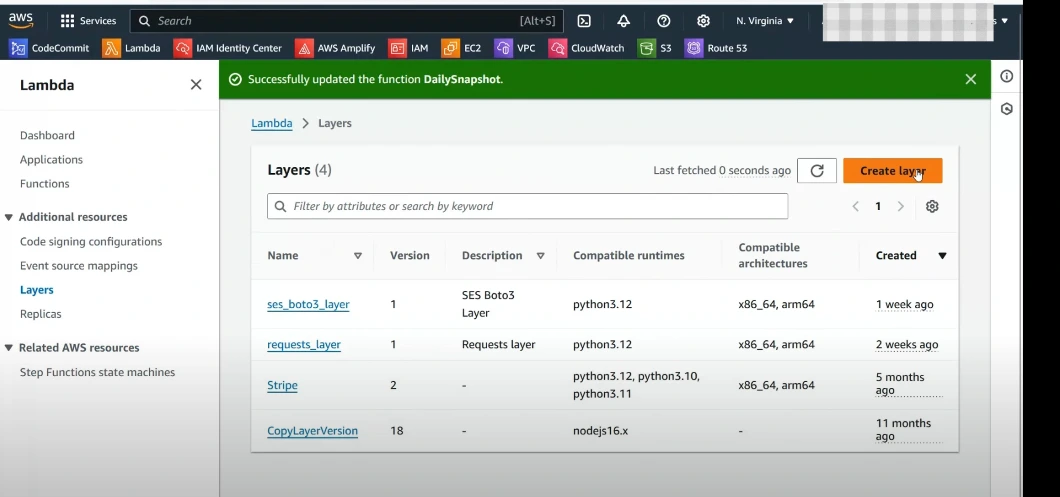The height and width of the screenshot is (497, 1060).
Task: Open the AWS console settings gear
Action: tap(703, 21)
